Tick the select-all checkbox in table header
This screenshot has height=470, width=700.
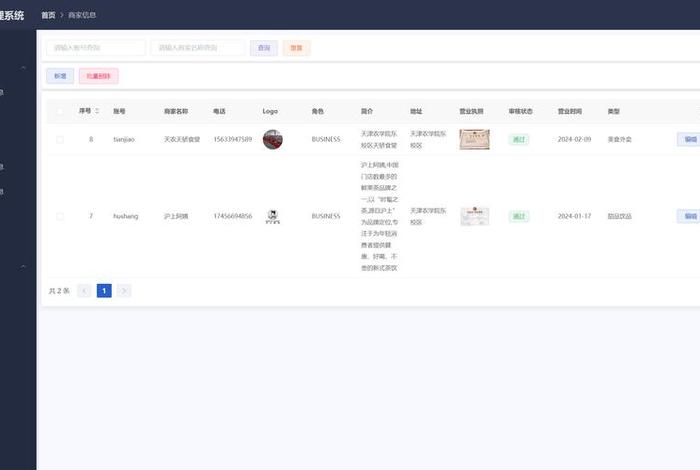pyautogui.click(x=60, y=111)
